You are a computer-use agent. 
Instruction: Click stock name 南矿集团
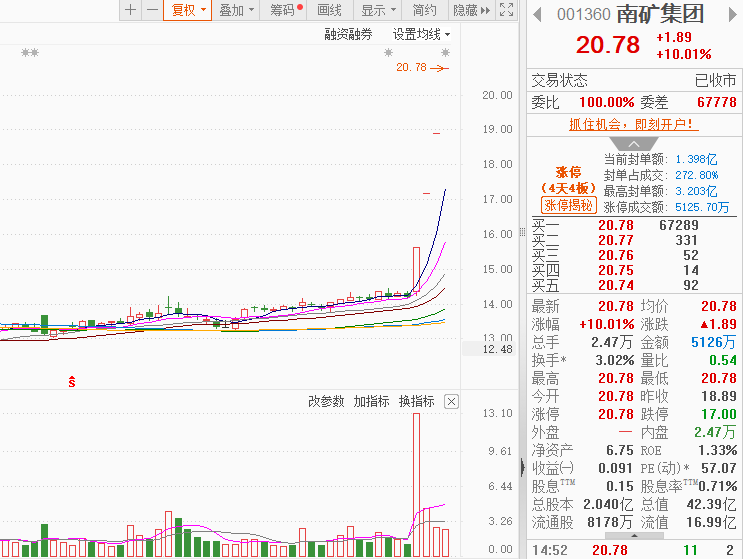point(660,14)
